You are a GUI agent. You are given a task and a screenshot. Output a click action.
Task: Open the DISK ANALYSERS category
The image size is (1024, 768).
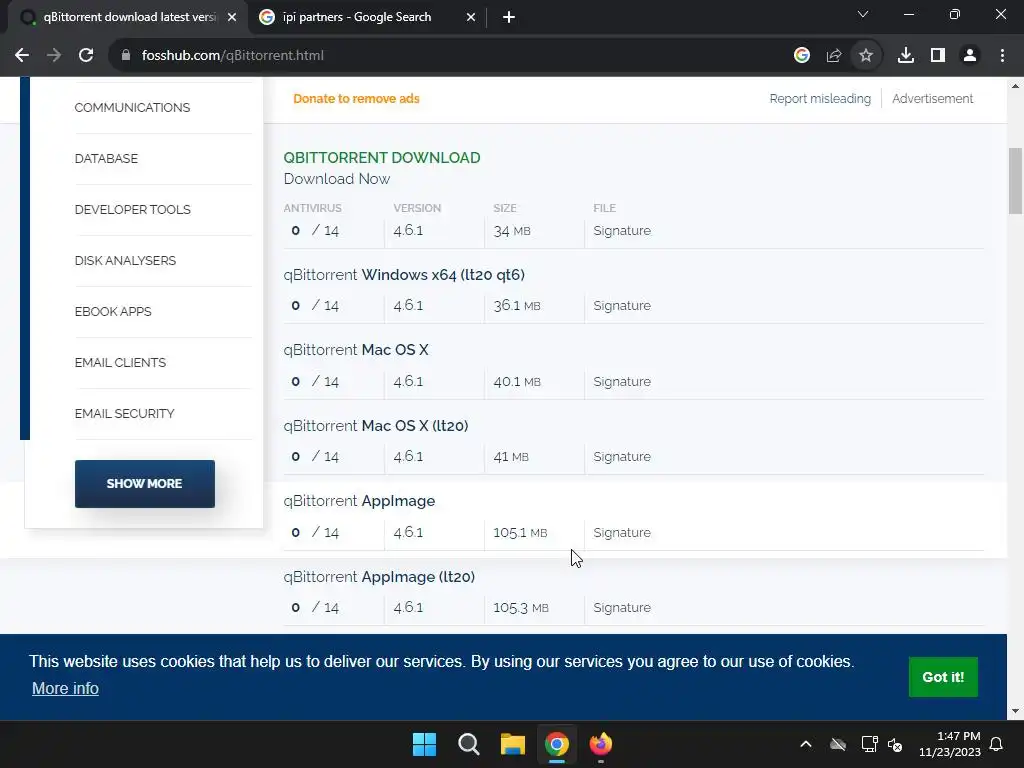tap(125, 261)
